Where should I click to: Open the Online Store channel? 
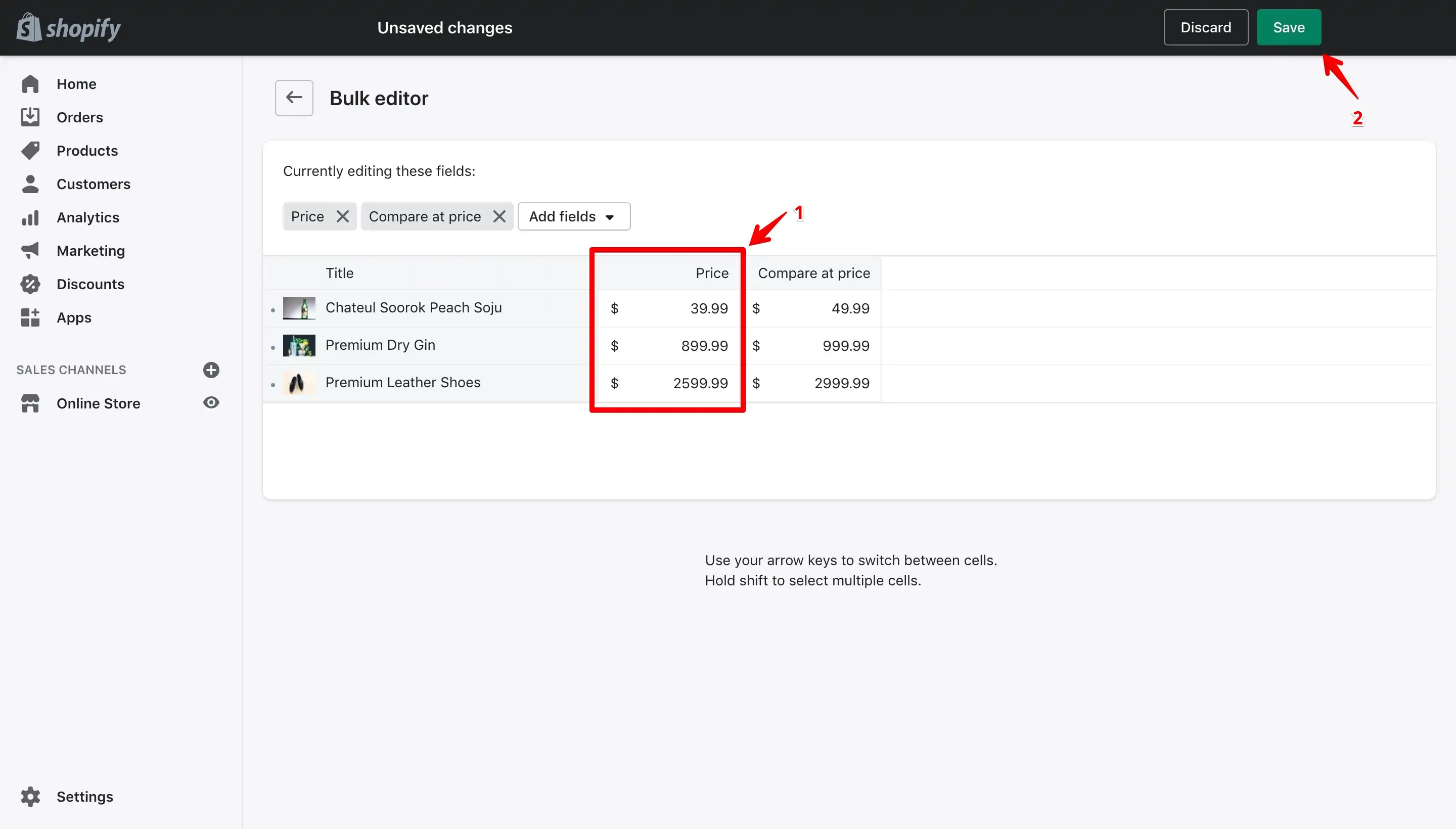tap(99, 403)
